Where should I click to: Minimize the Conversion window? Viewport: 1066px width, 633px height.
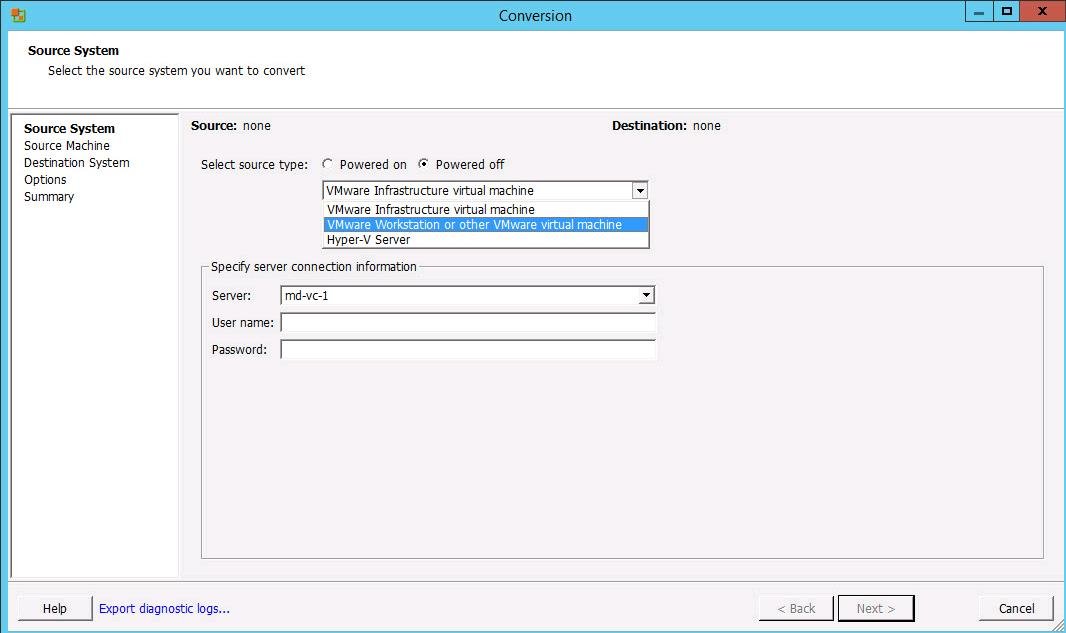(979, 12)
